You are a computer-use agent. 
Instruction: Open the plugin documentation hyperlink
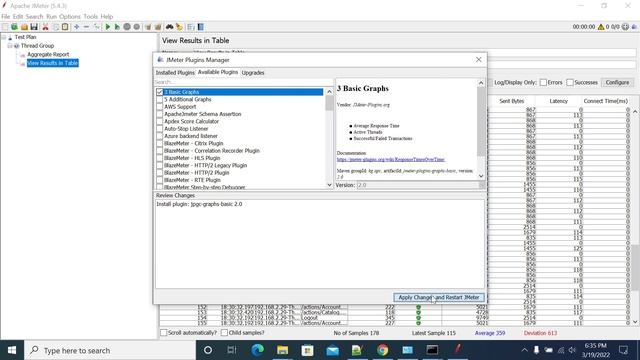[x=391, y=160]
